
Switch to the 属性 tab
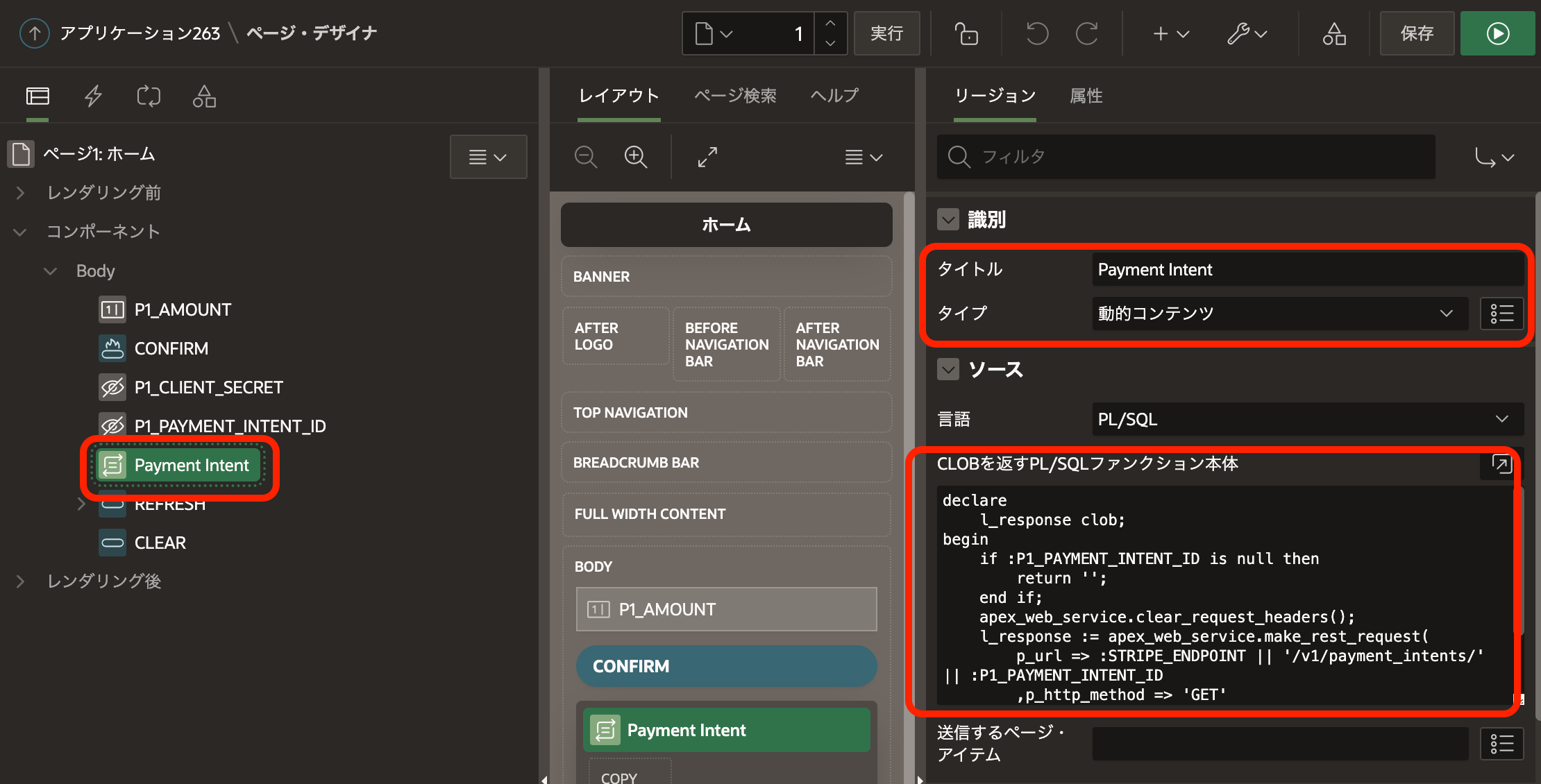point(1086,96)
